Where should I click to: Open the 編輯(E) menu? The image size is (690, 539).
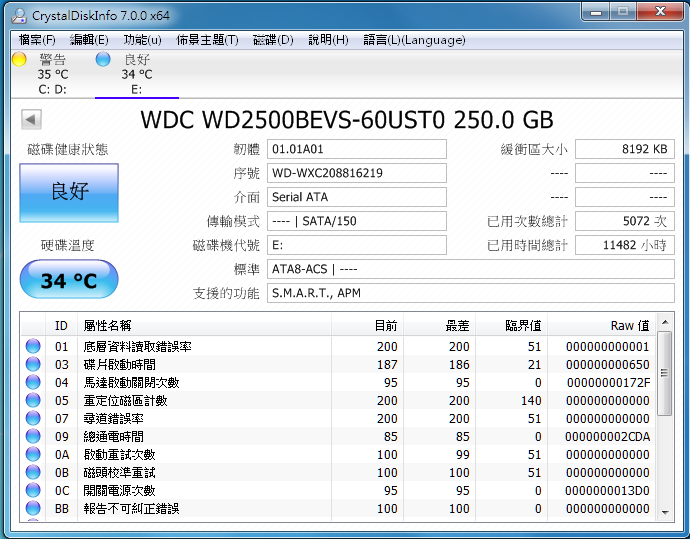pos(89,40)
